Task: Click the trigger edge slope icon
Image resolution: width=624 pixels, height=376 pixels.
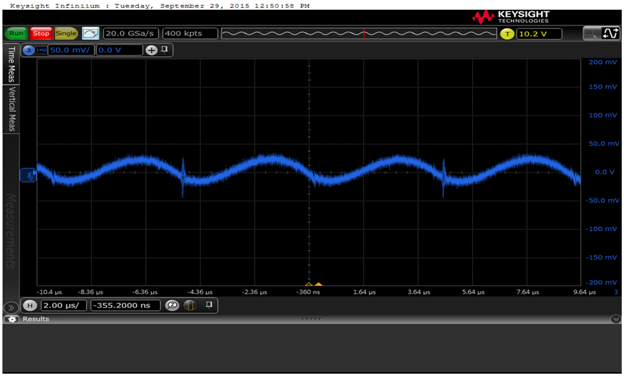Action: [610, 33]
